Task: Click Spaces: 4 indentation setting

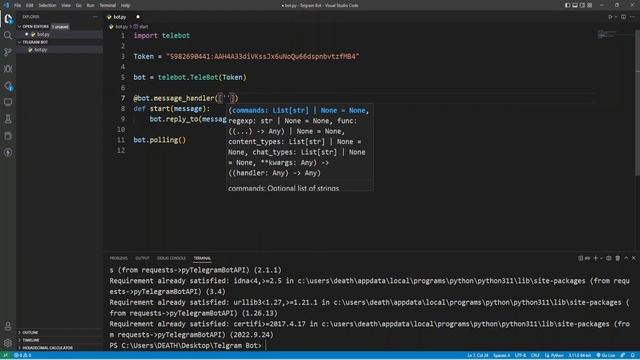Action: [x=502, y=356]
